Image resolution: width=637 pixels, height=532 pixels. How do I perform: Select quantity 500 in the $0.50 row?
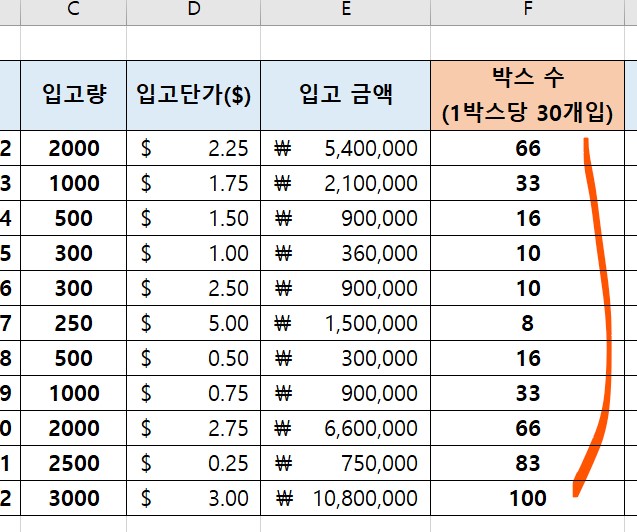point(74,358)
